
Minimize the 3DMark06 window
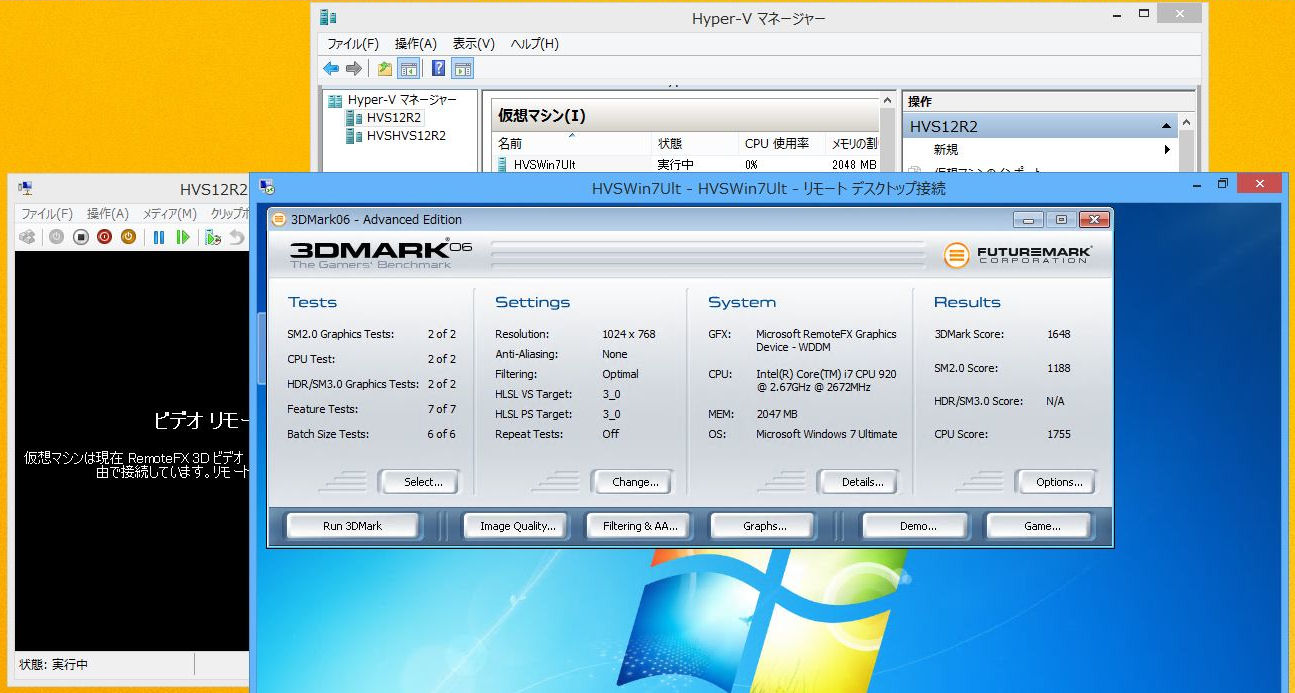coord(1028,220)
